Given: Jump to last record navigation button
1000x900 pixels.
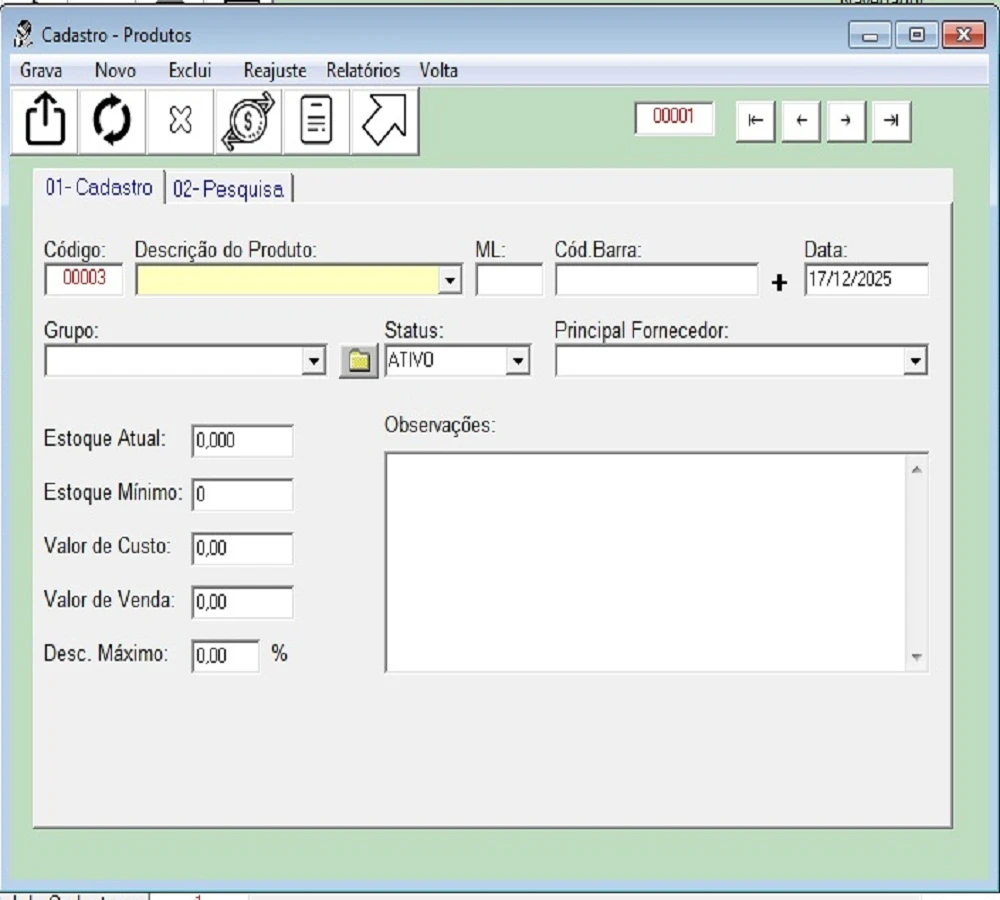Looking at the screenshot, I should 891,121.
